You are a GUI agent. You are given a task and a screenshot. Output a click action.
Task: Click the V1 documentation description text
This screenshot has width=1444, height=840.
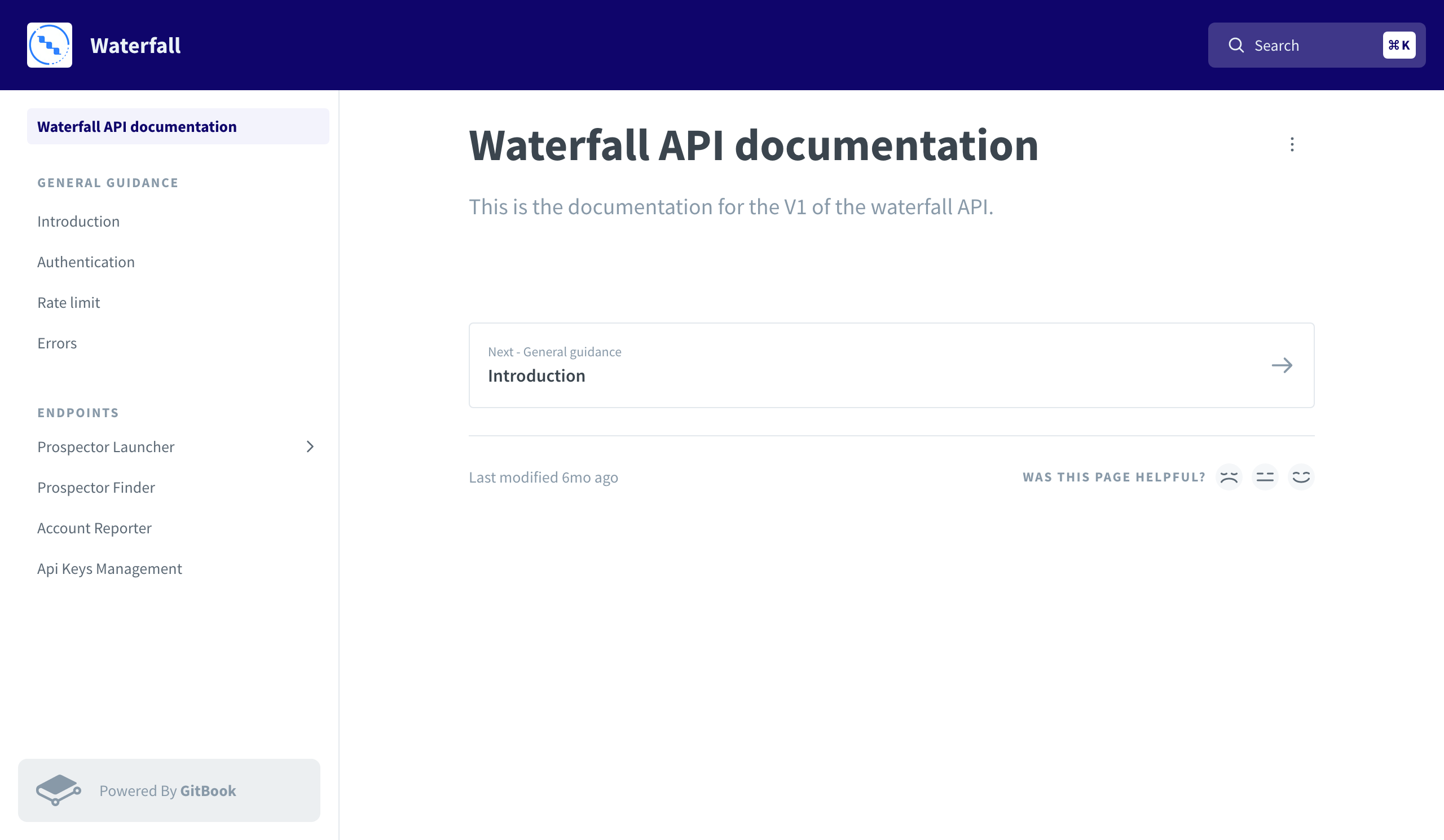[730, 207]
